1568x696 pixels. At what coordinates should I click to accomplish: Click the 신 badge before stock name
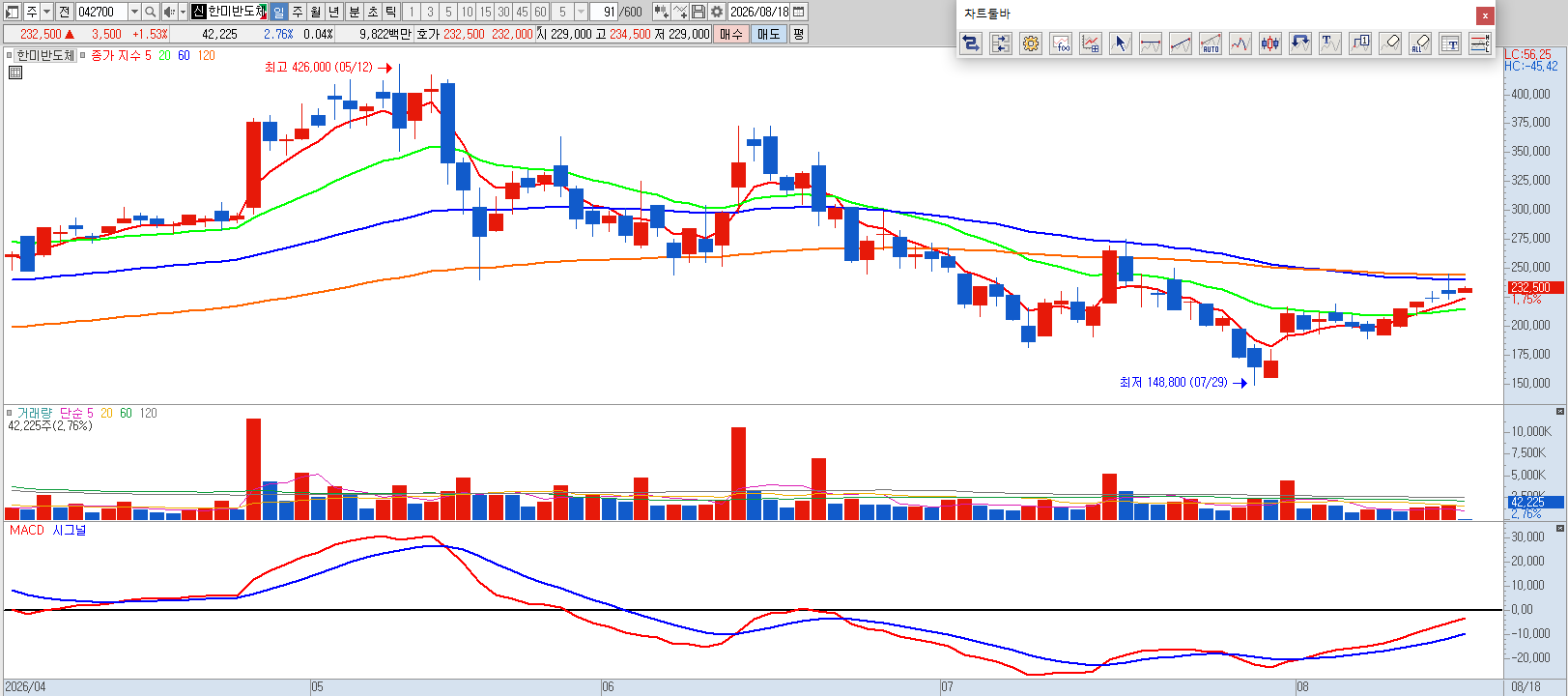(x=199, y=12)
